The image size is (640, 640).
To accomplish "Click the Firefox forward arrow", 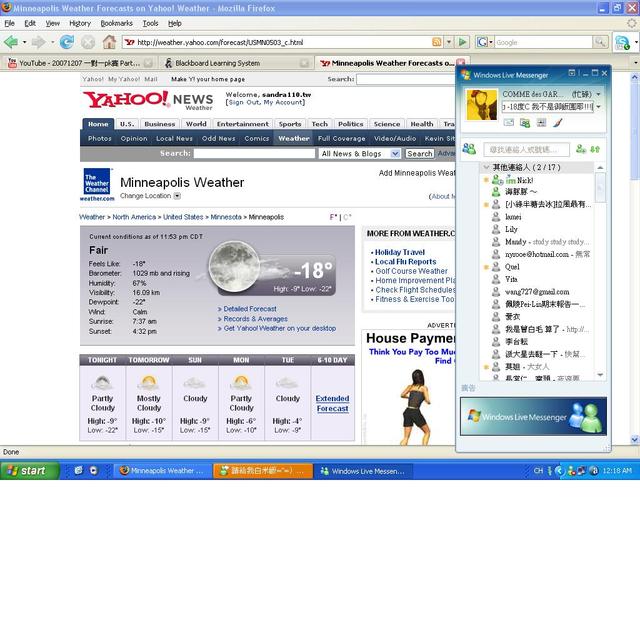I will click(38, 42).
